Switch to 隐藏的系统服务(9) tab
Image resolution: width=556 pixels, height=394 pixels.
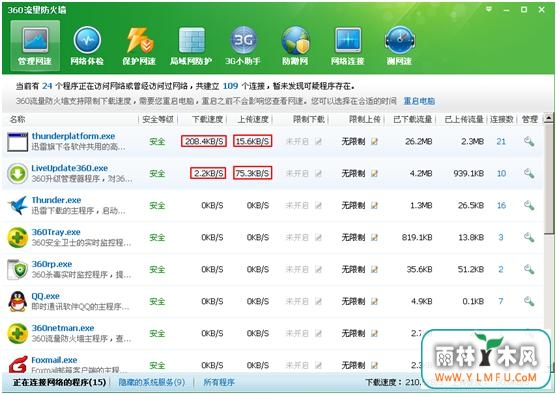(x=152, y=382)
